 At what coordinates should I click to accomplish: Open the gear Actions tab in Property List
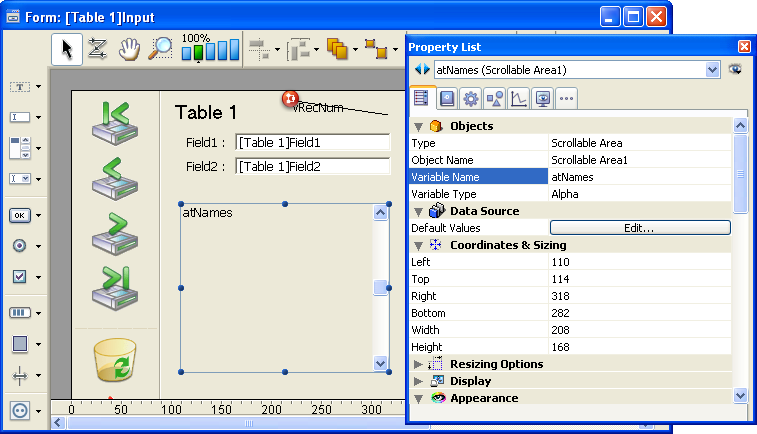469,98
